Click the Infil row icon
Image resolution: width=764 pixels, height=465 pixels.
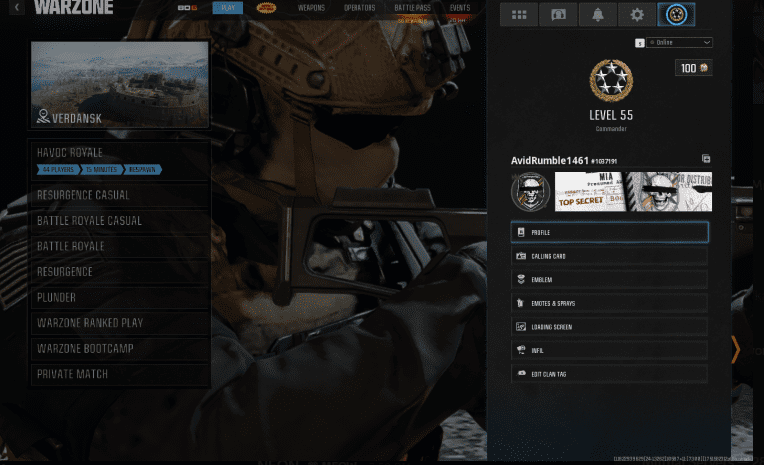521,350
